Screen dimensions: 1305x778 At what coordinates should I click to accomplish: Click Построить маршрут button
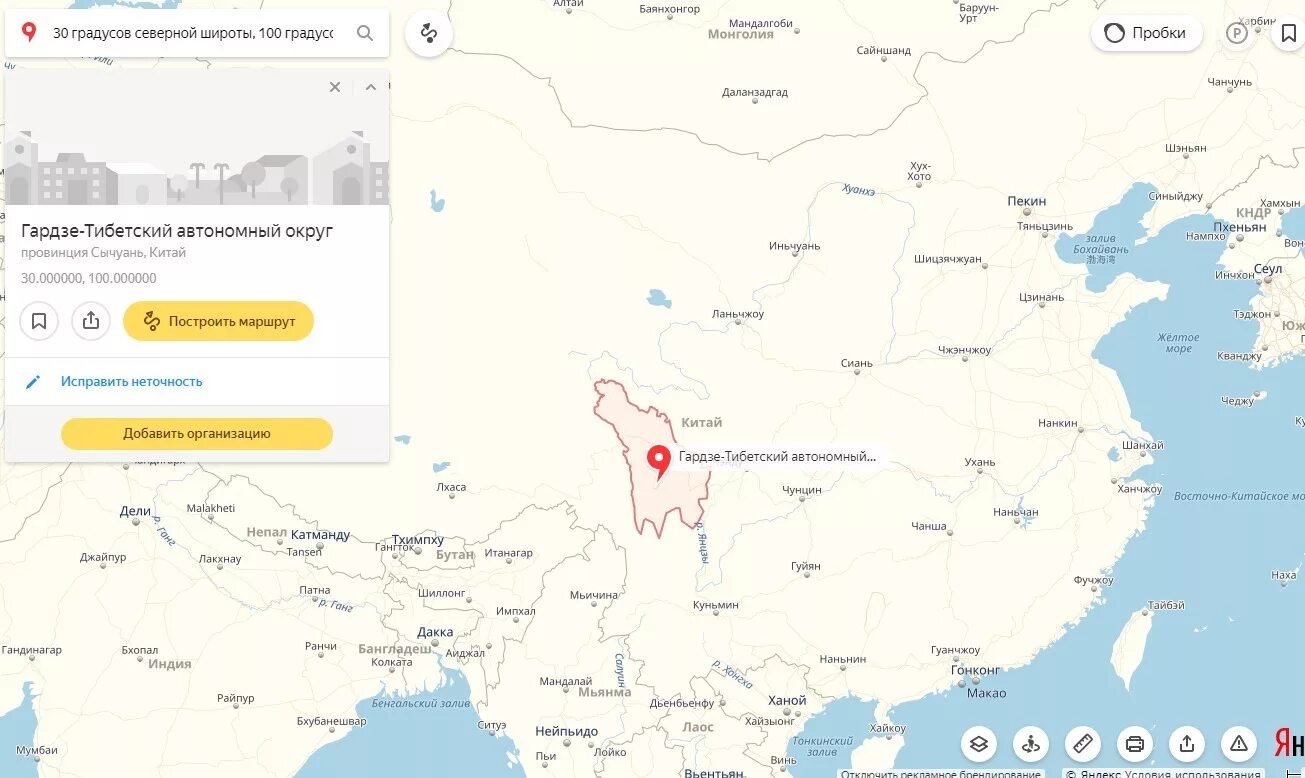[x=218, y=321]
